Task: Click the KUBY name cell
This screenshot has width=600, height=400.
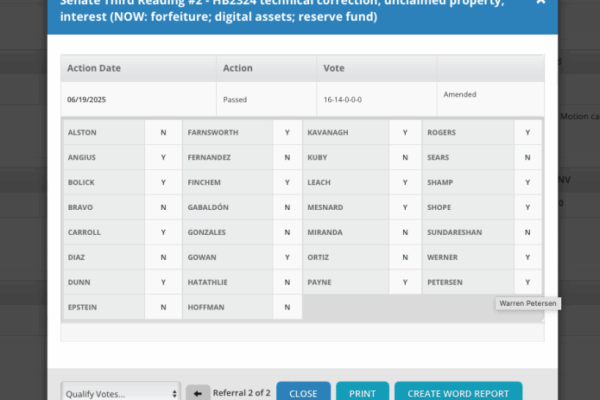Action: (x=346, y=157)
